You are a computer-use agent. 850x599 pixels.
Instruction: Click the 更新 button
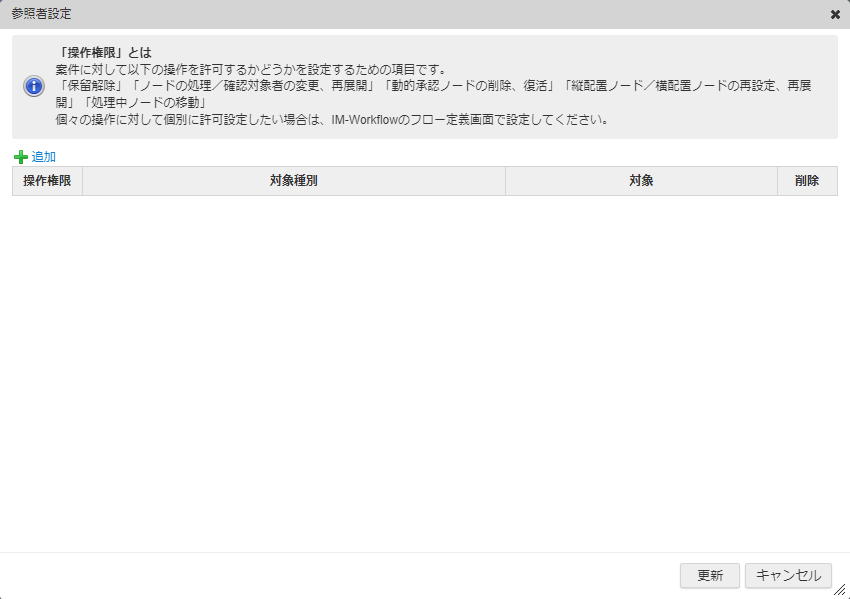click(x=710, y=575)
